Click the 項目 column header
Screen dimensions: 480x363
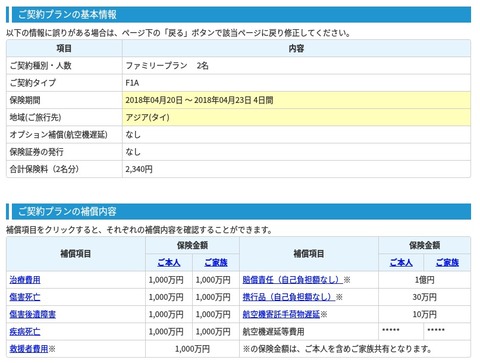click(x=64, y=49)
